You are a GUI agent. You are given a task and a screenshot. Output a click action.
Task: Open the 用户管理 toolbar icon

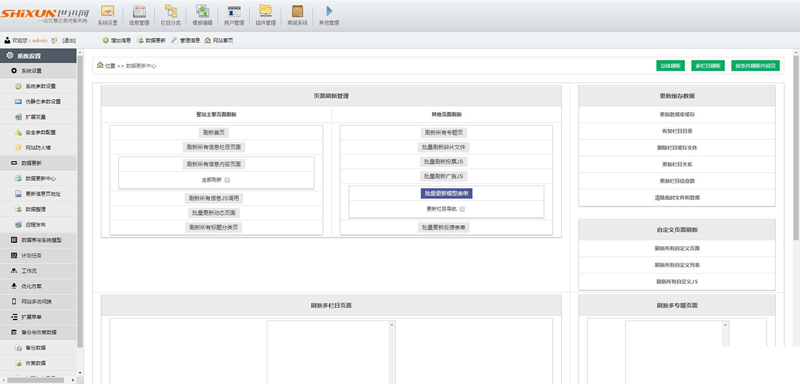coord(234,15)
